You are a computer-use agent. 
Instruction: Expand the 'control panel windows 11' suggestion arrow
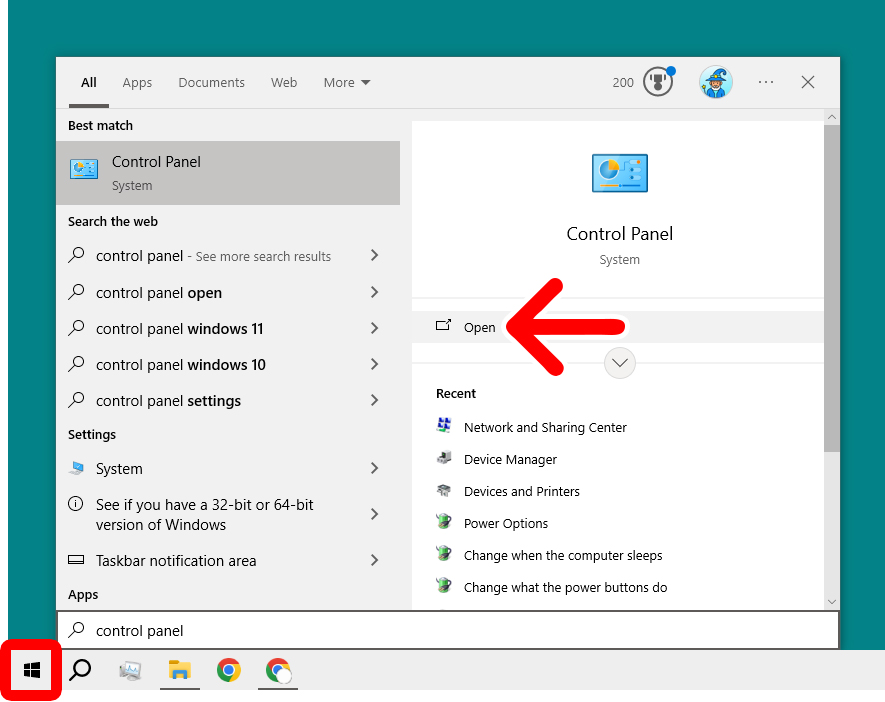(x=374, y=329)
